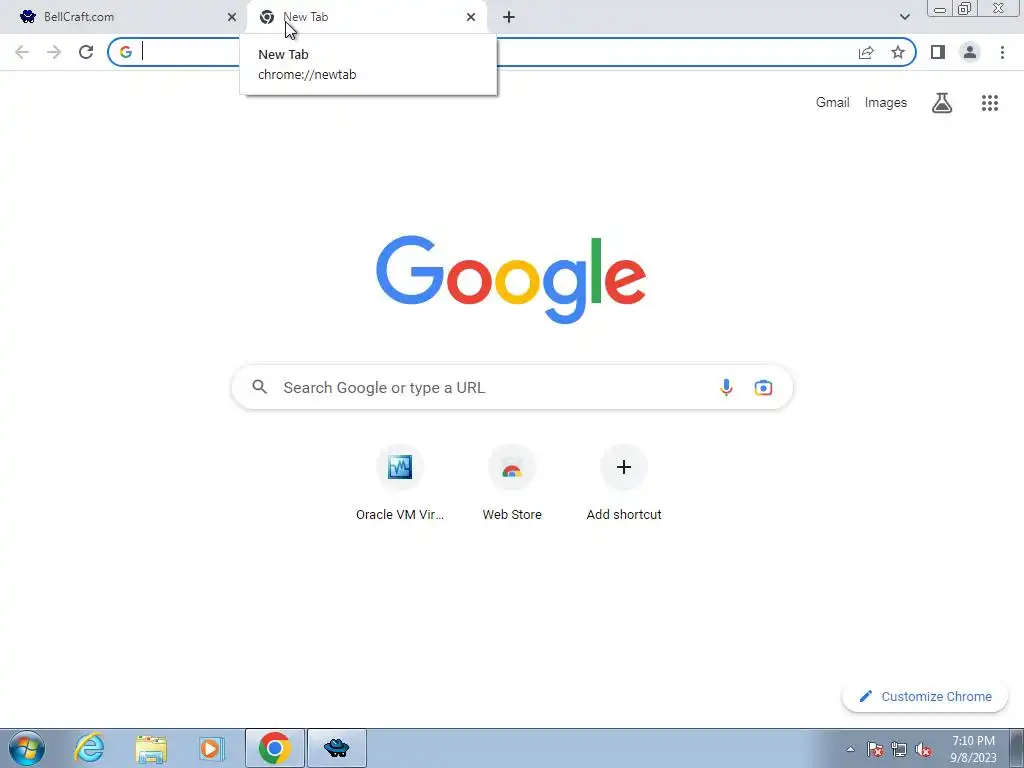Open Gmail link
This screenshot has width=1024, height=768.
833,103
